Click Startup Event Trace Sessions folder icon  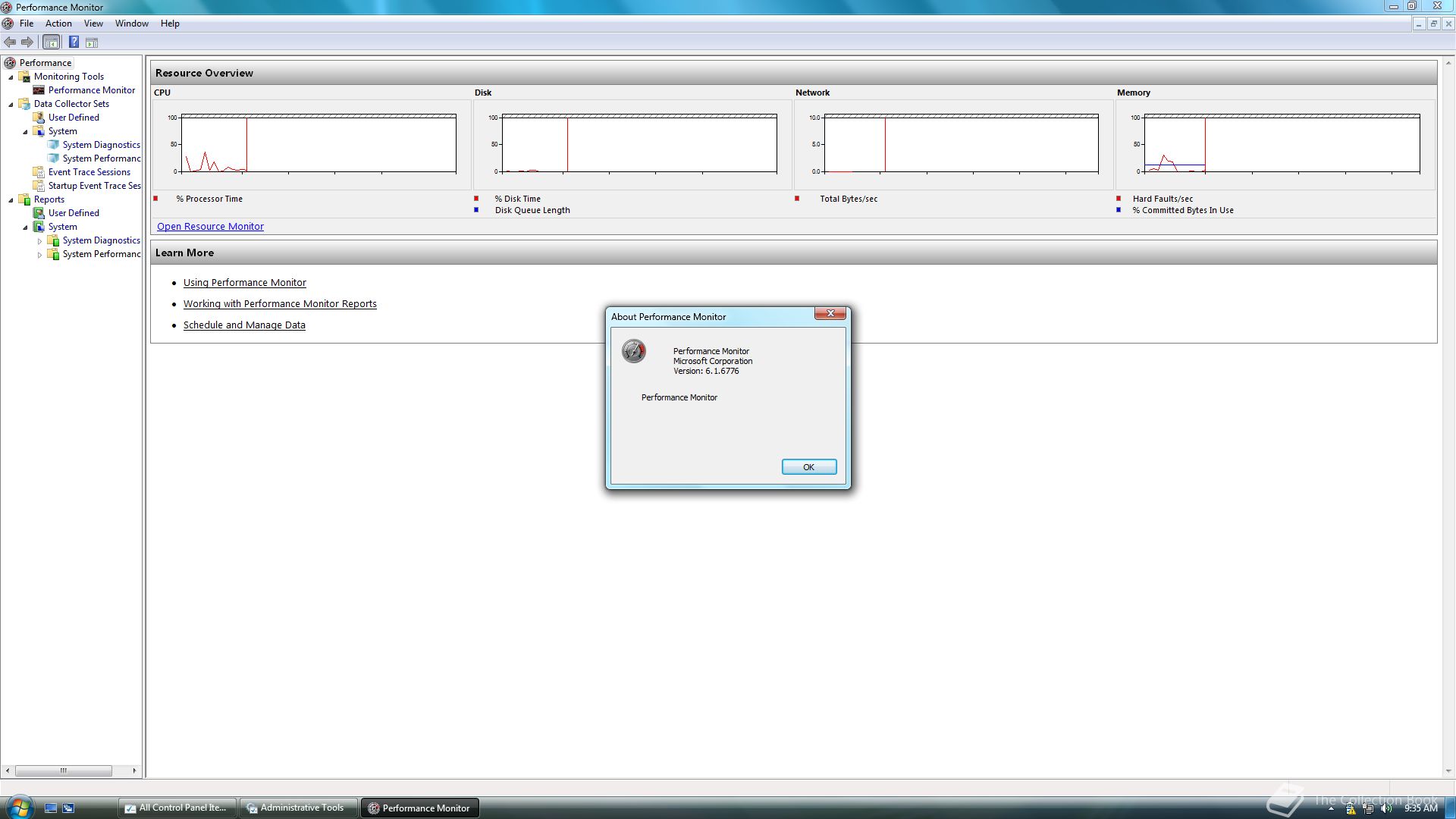click(39, 186)
